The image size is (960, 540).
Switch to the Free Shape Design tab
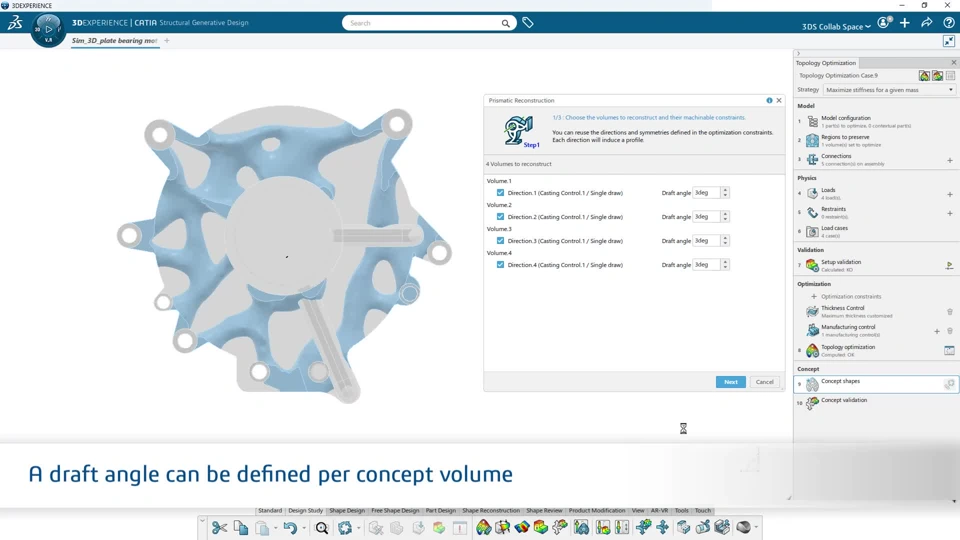[x=396, y=511]
